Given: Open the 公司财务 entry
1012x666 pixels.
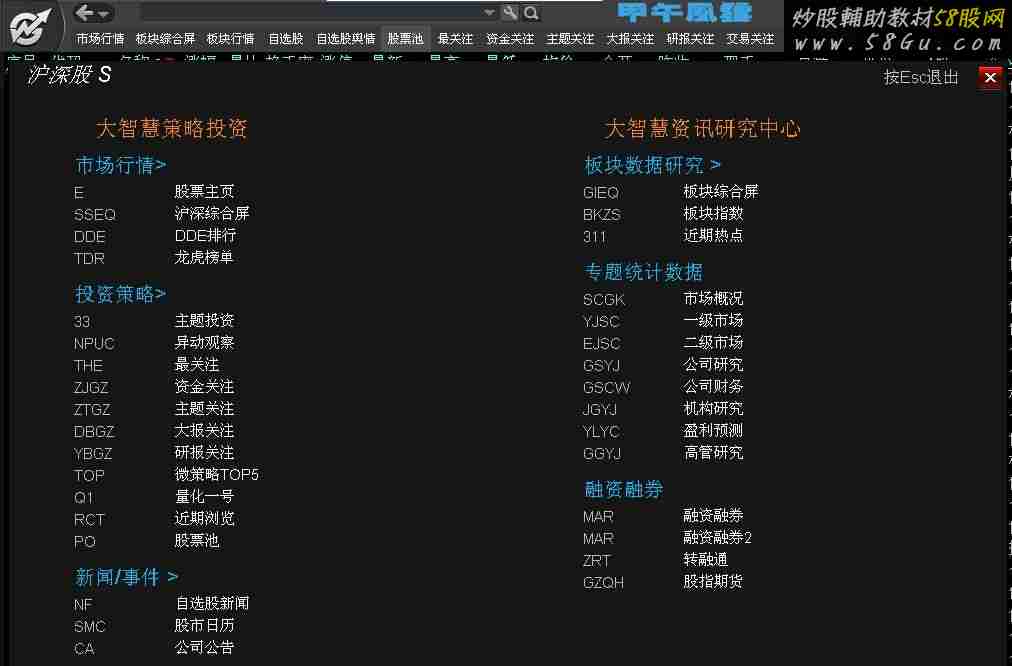Looking at the screenshot, I should 713,387.
